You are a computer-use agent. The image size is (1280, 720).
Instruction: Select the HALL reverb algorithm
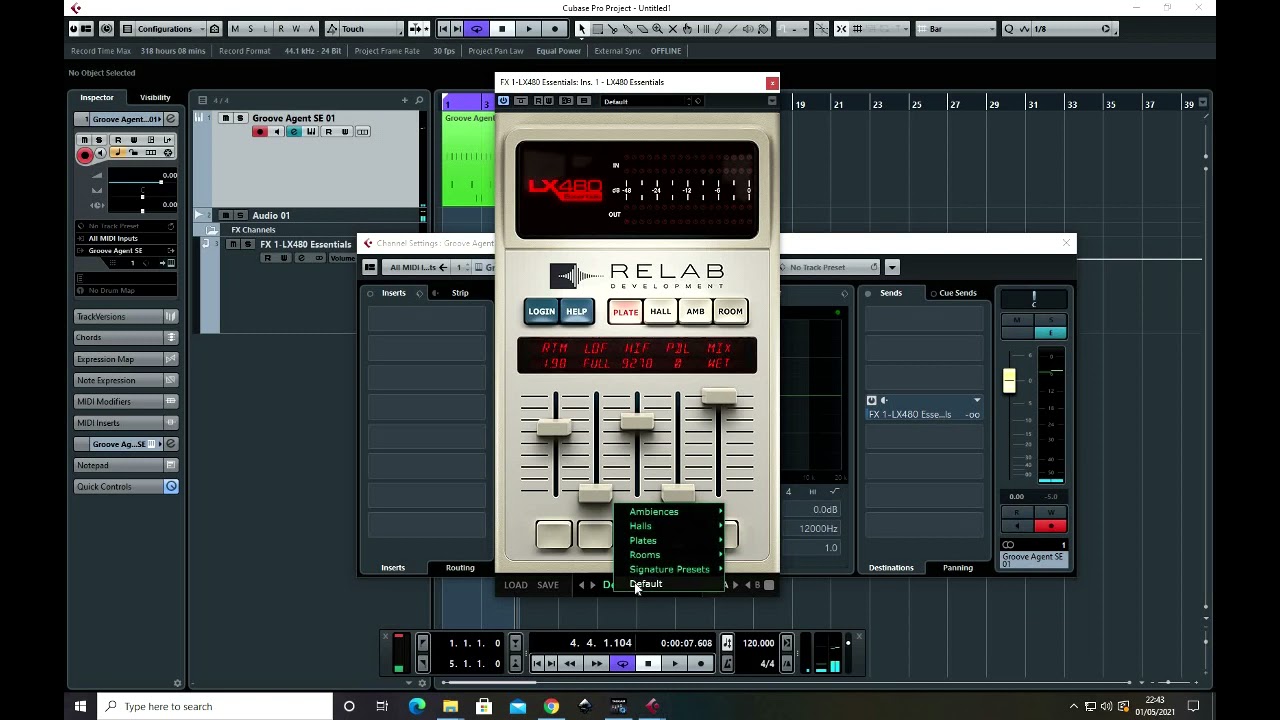[x=661, y=312]
